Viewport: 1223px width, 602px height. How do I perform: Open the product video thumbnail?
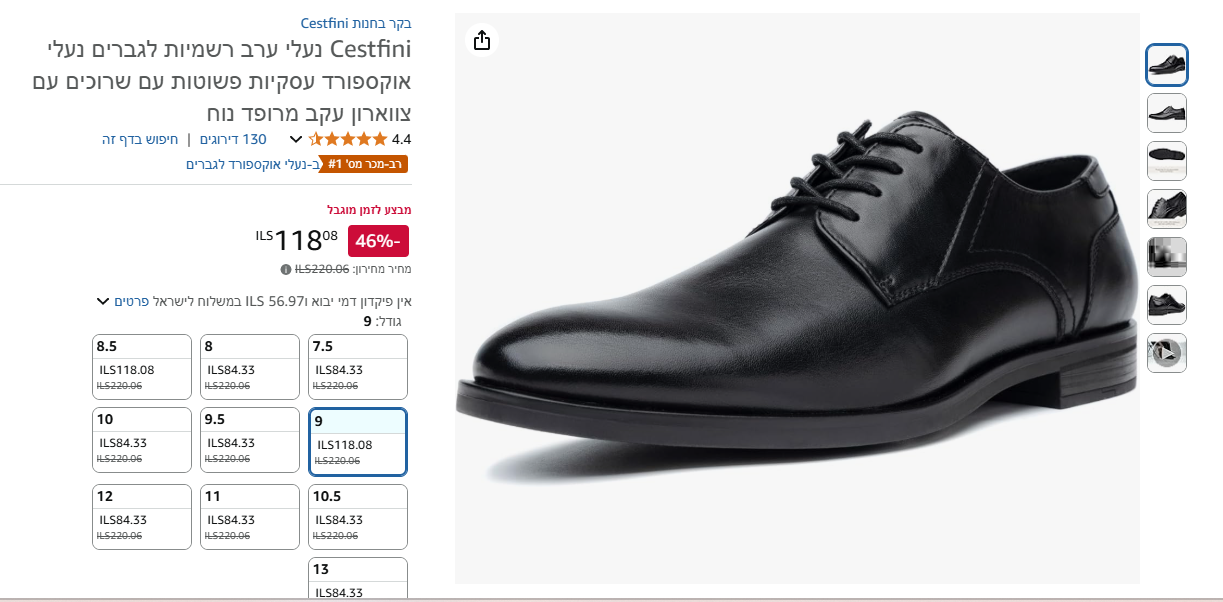pos(1166,353)
